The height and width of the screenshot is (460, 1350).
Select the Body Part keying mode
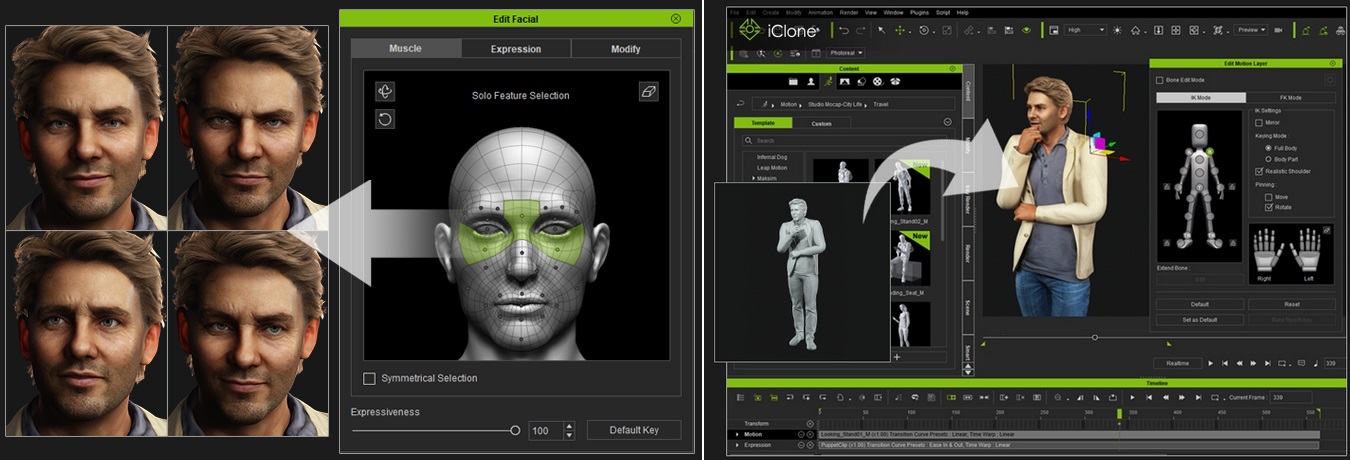(1269, 159)
